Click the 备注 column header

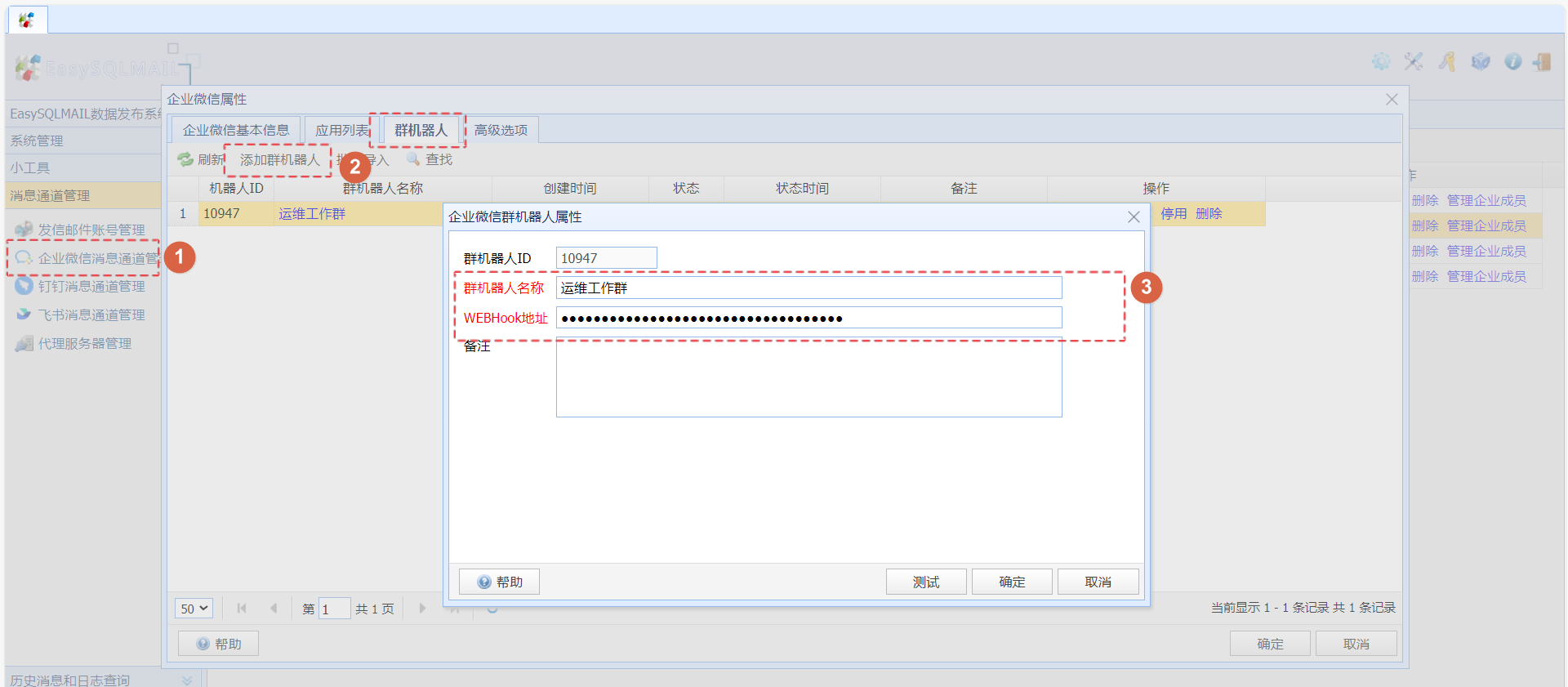click(964, 188)
